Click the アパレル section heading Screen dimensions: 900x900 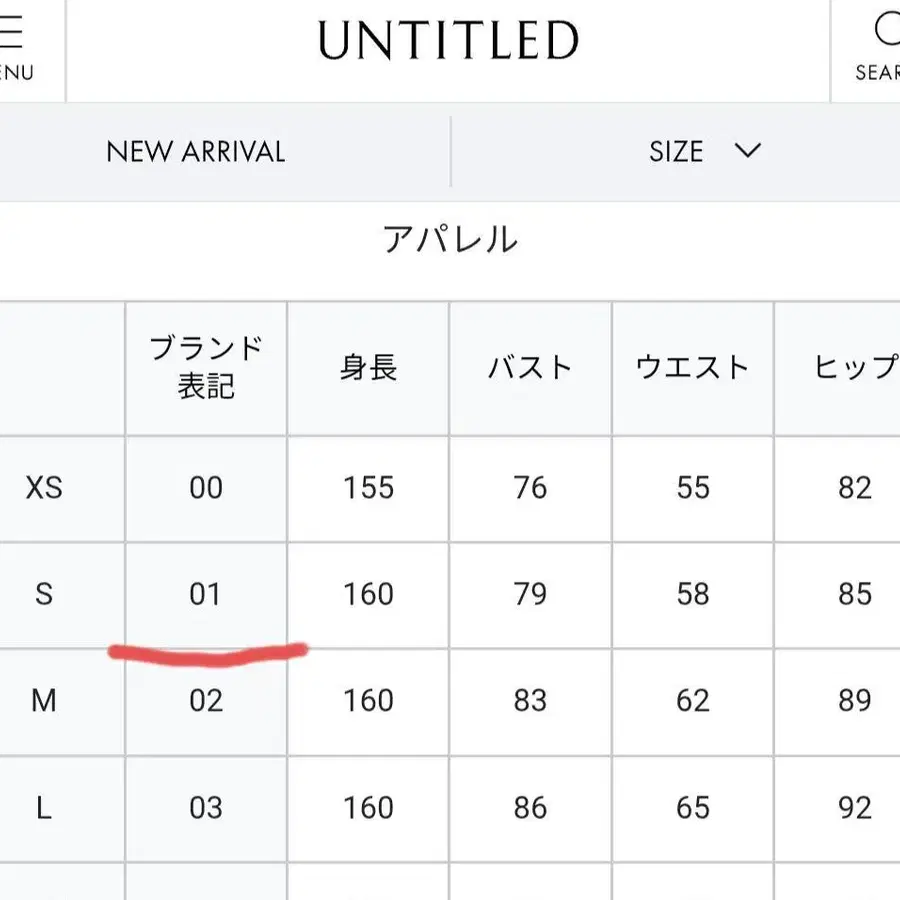pos(450,240)
